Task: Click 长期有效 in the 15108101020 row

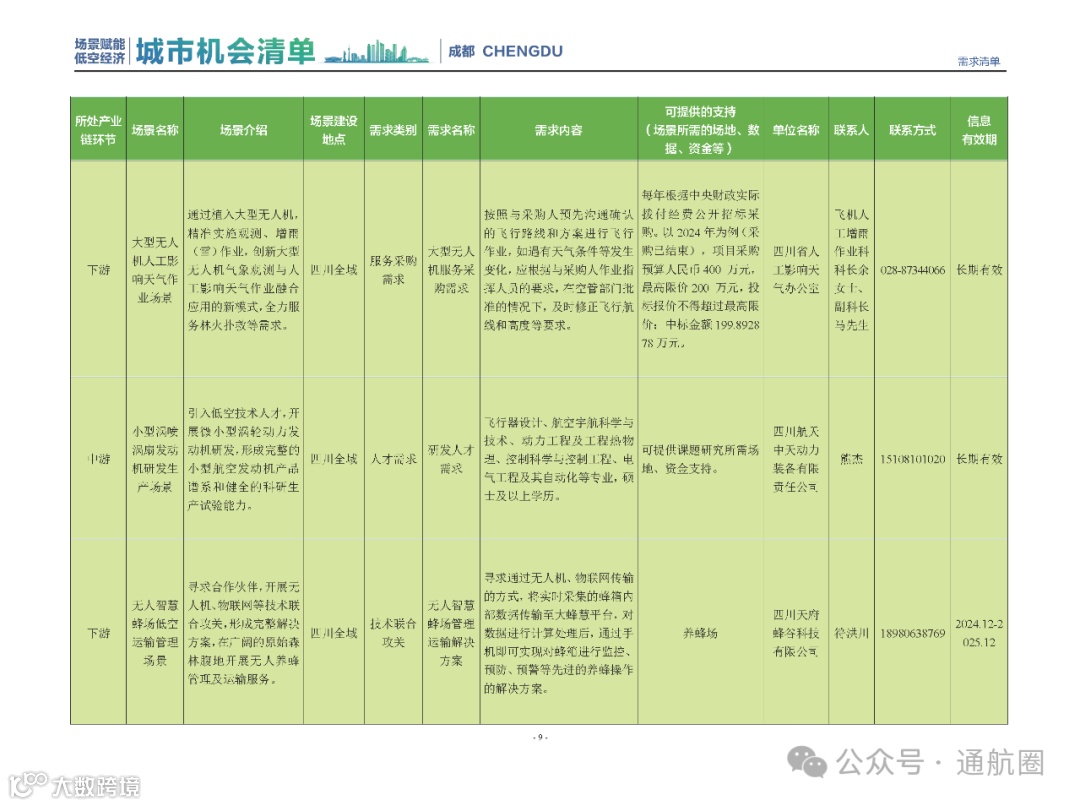Action: 979,459
